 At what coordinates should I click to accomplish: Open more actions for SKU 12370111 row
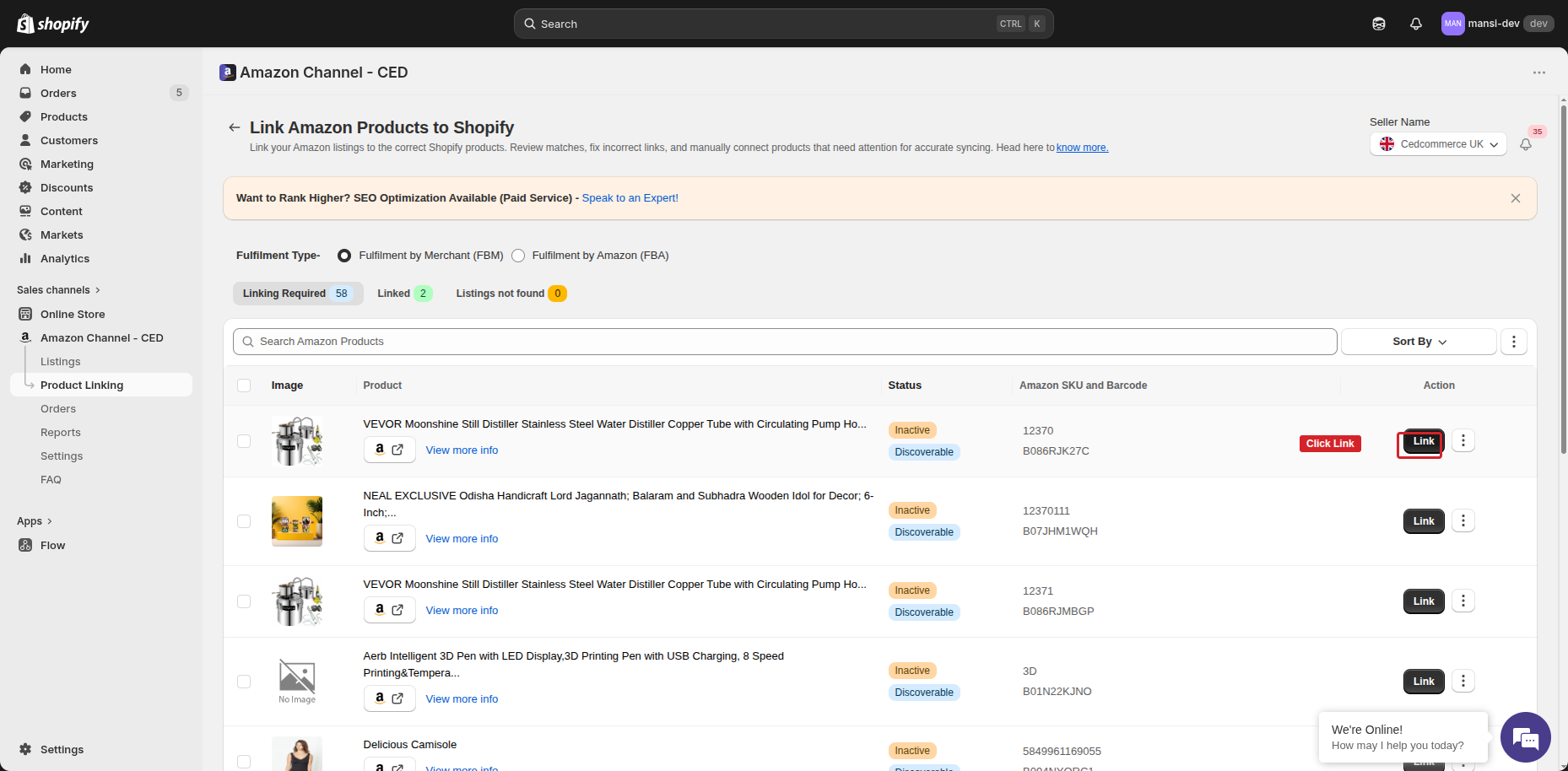click(1463, 521)
